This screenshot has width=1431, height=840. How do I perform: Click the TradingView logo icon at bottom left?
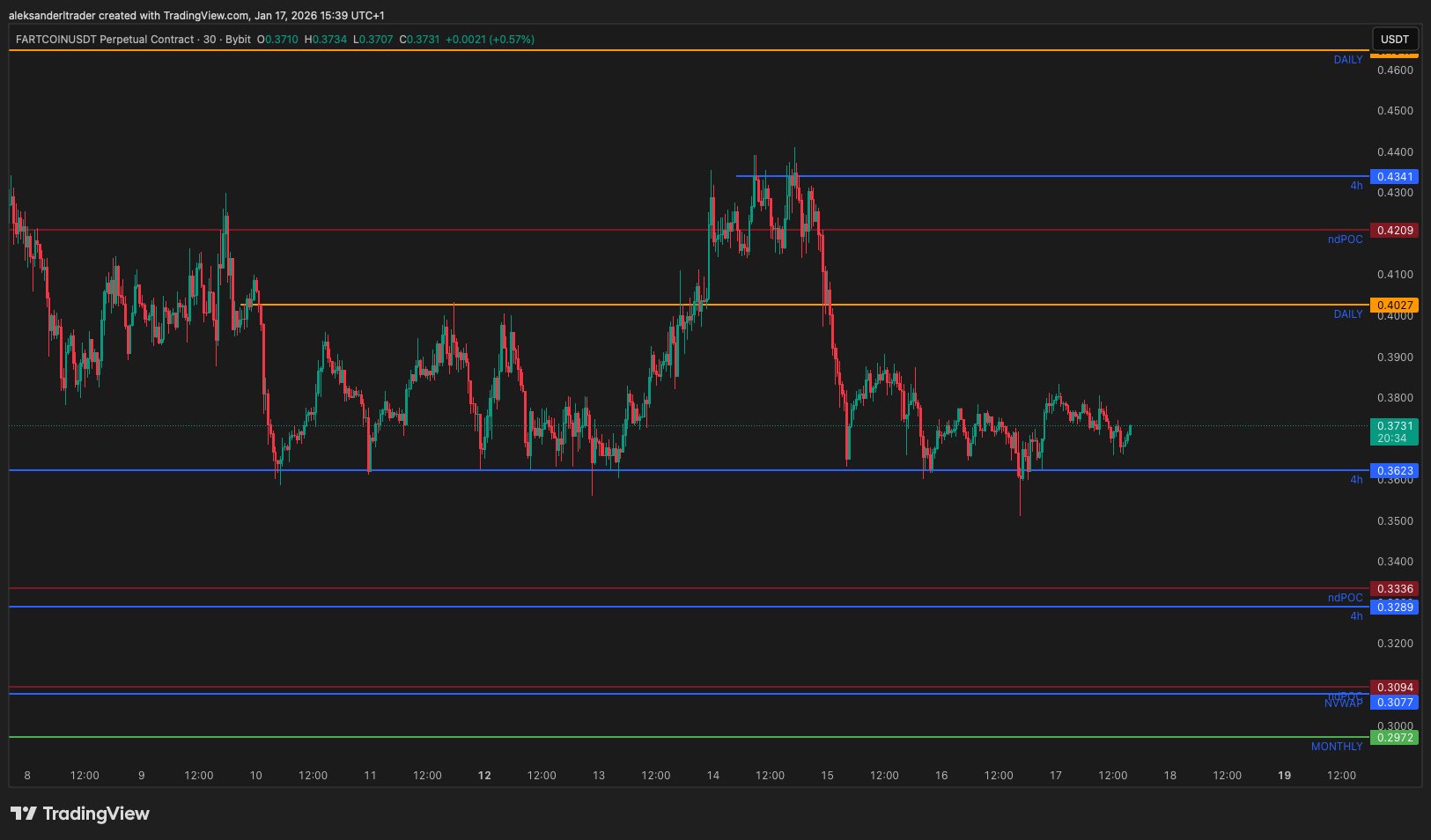(x=24, y=814)
